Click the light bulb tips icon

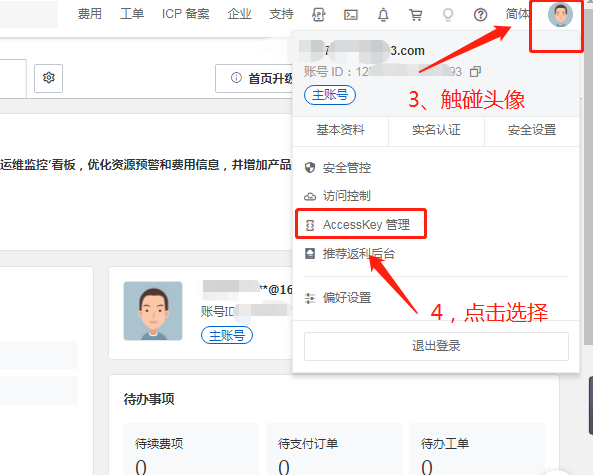pos(448,15)
